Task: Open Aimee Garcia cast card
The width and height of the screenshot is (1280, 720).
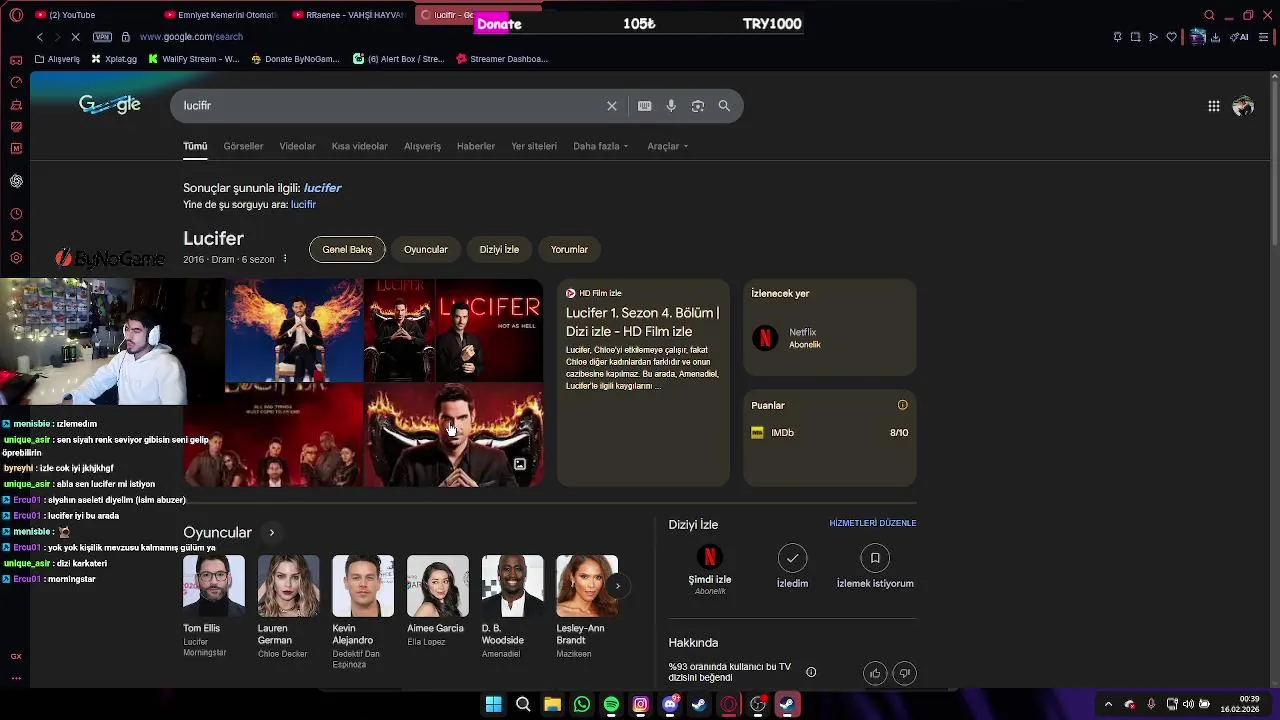Action: click(437, 601)
